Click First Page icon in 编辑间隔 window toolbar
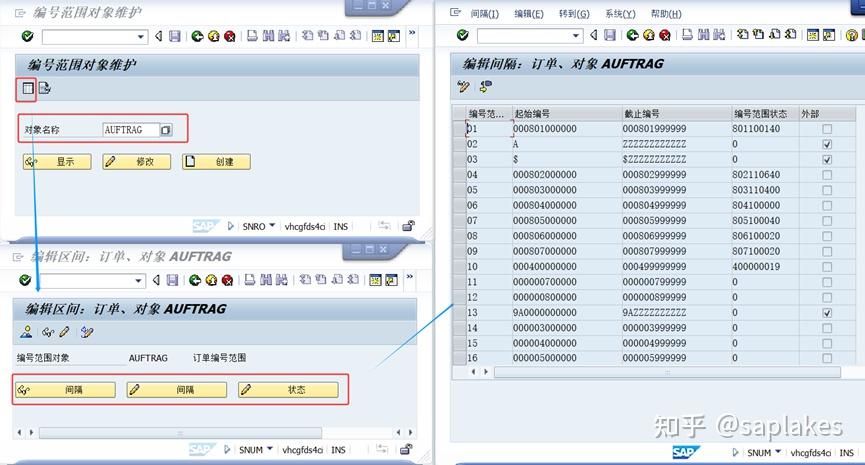The image size is (865, 465). click(743, 35)
